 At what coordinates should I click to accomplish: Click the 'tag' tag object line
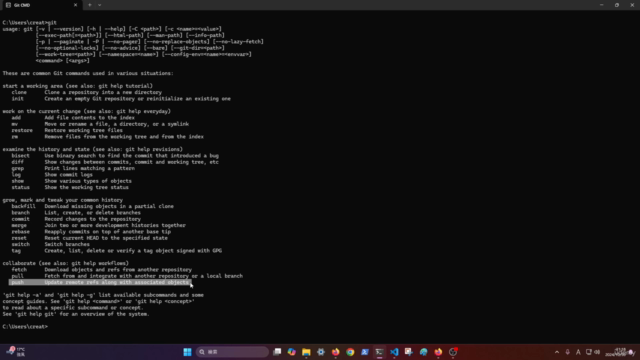click(117, 251)
